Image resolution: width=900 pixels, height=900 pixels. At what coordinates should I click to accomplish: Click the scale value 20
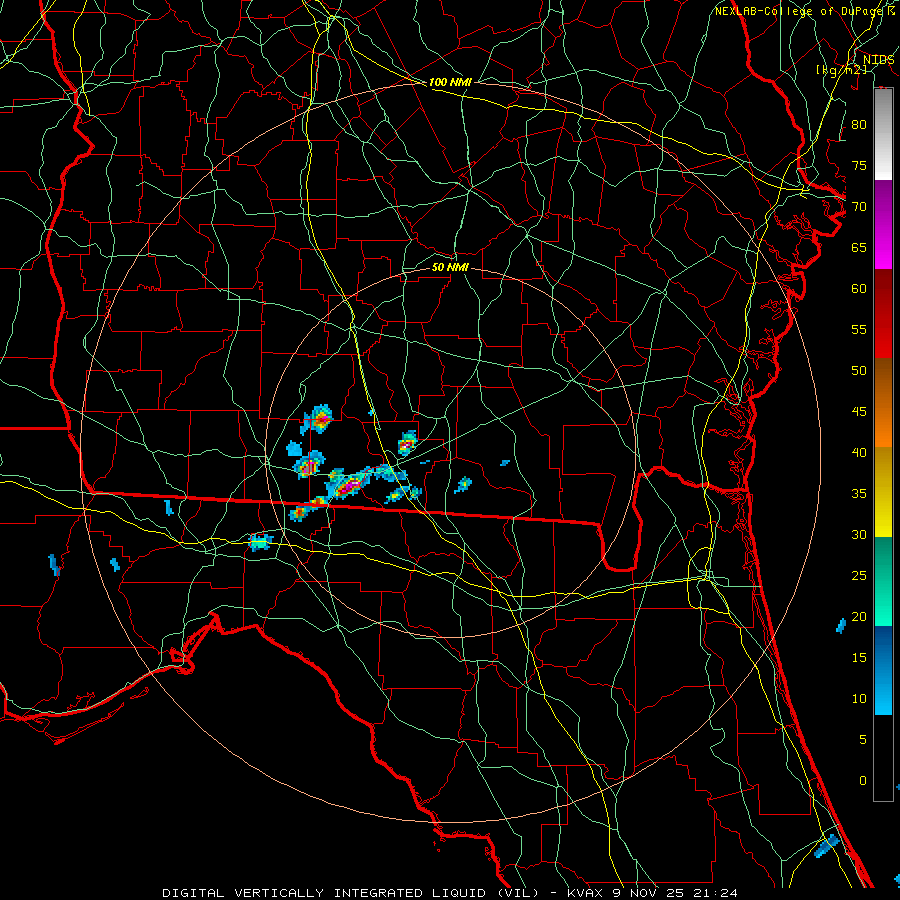click(x=859, y=617)
